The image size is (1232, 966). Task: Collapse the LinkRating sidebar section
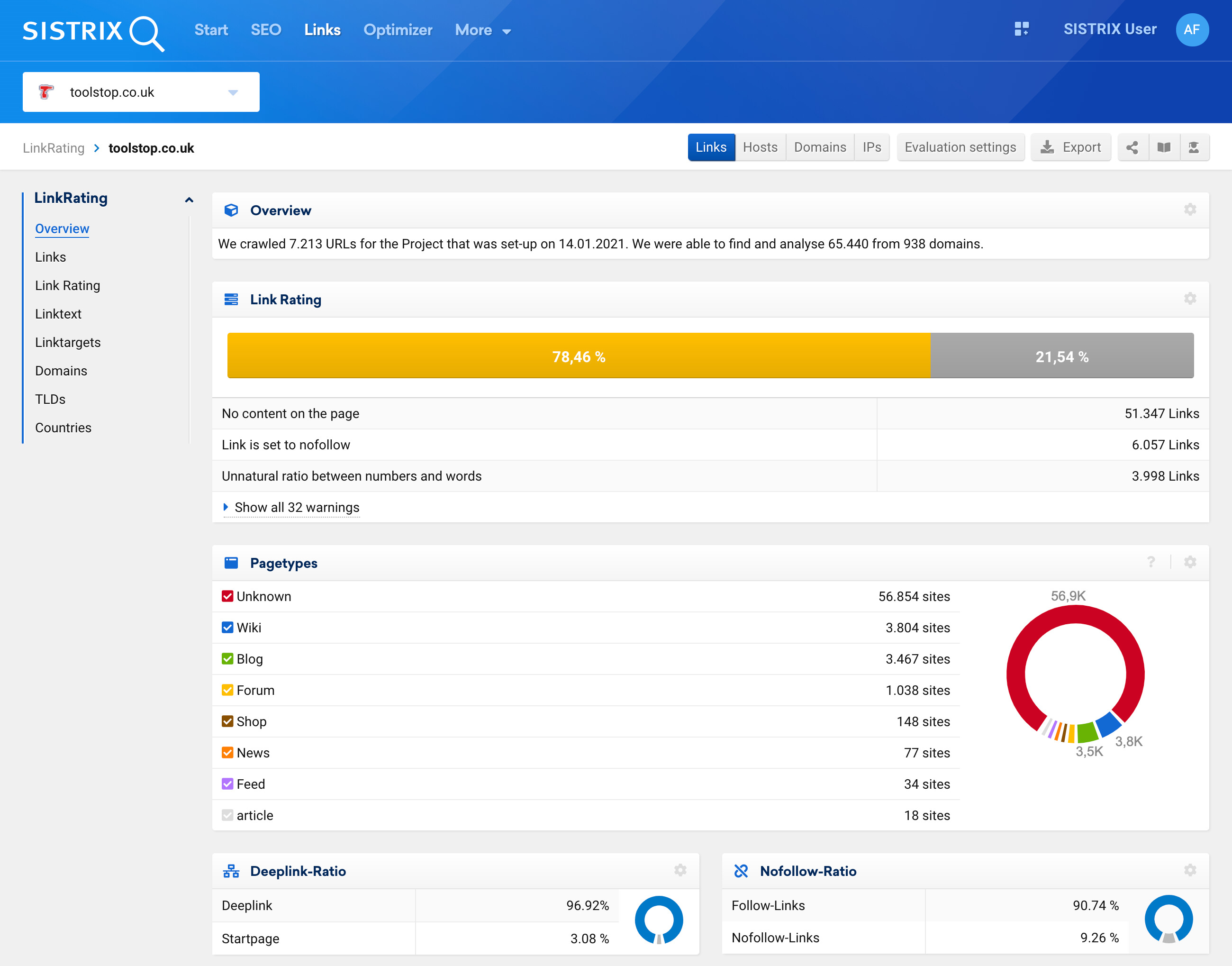pos(189,200)
